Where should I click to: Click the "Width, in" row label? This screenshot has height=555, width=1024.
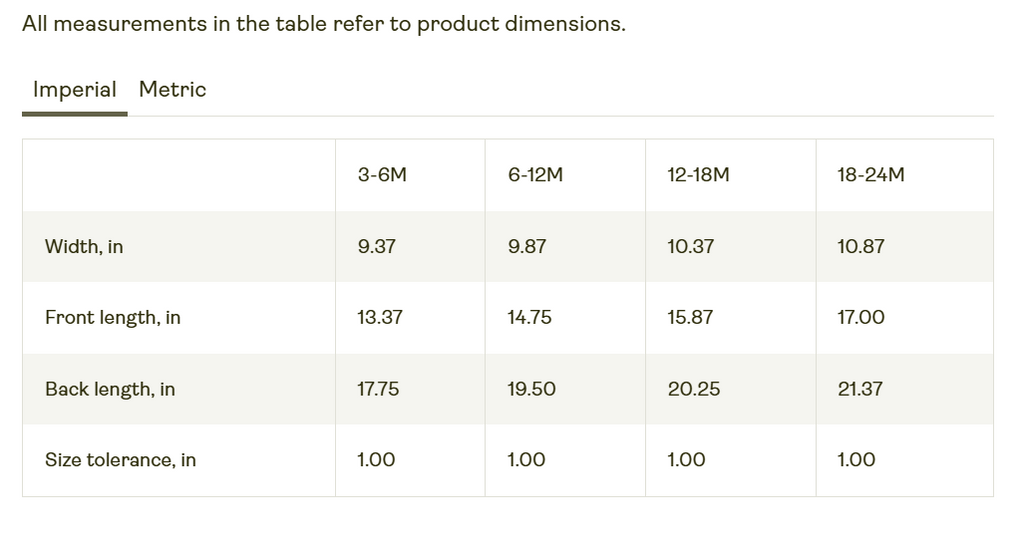[84, 247]
